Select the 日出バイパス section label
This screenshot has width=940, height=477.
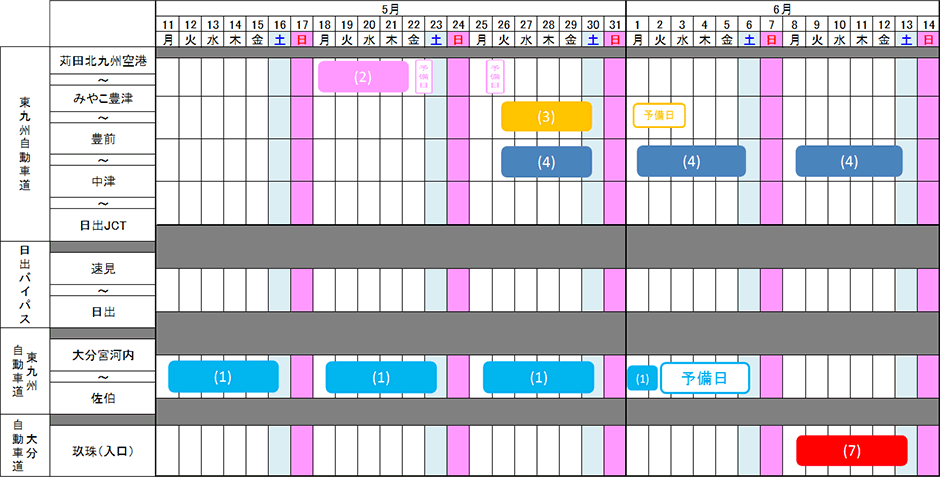25,284
